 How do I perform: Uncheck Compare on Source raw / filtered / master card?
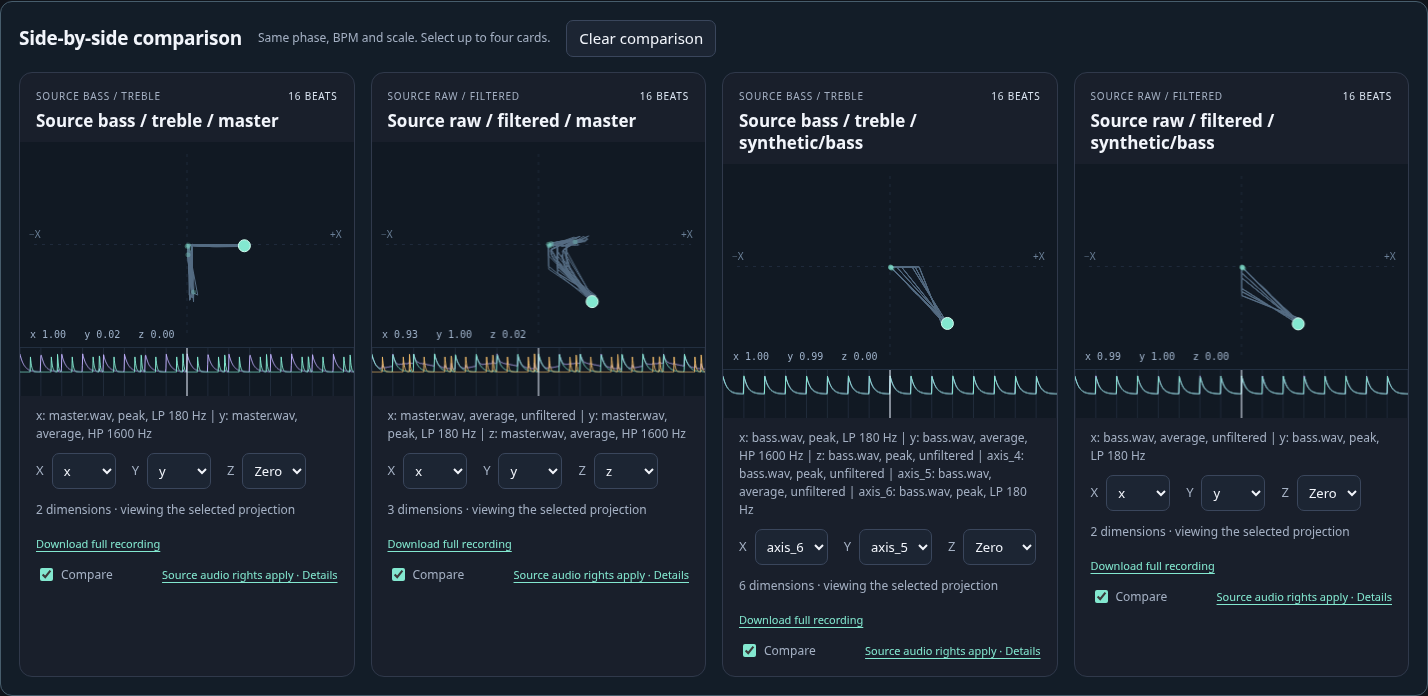click(398, 575)
